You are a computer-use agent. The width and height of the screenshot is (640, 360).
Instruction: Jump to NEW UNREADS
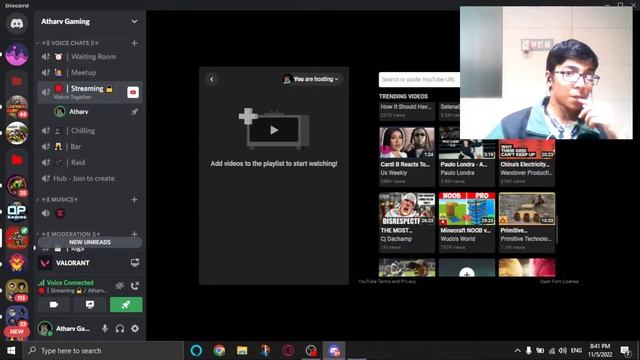[90, 242]
